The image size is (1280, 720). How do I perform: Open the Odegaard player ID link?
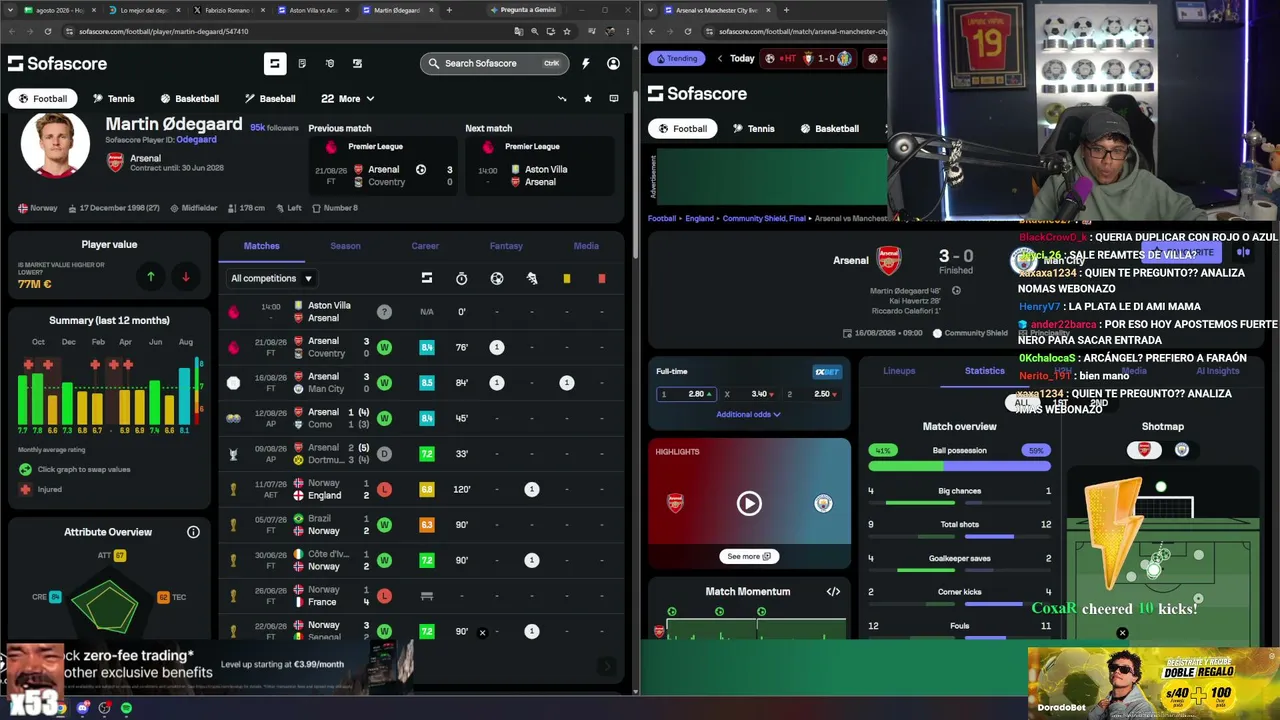coord(196,140)
